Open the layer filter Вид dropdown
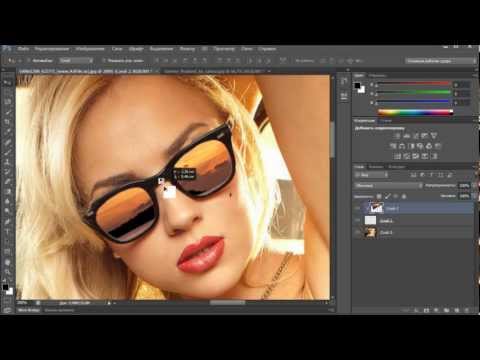Image resolution: width=480 pixels, height=360 pixels. coord(371,175)
